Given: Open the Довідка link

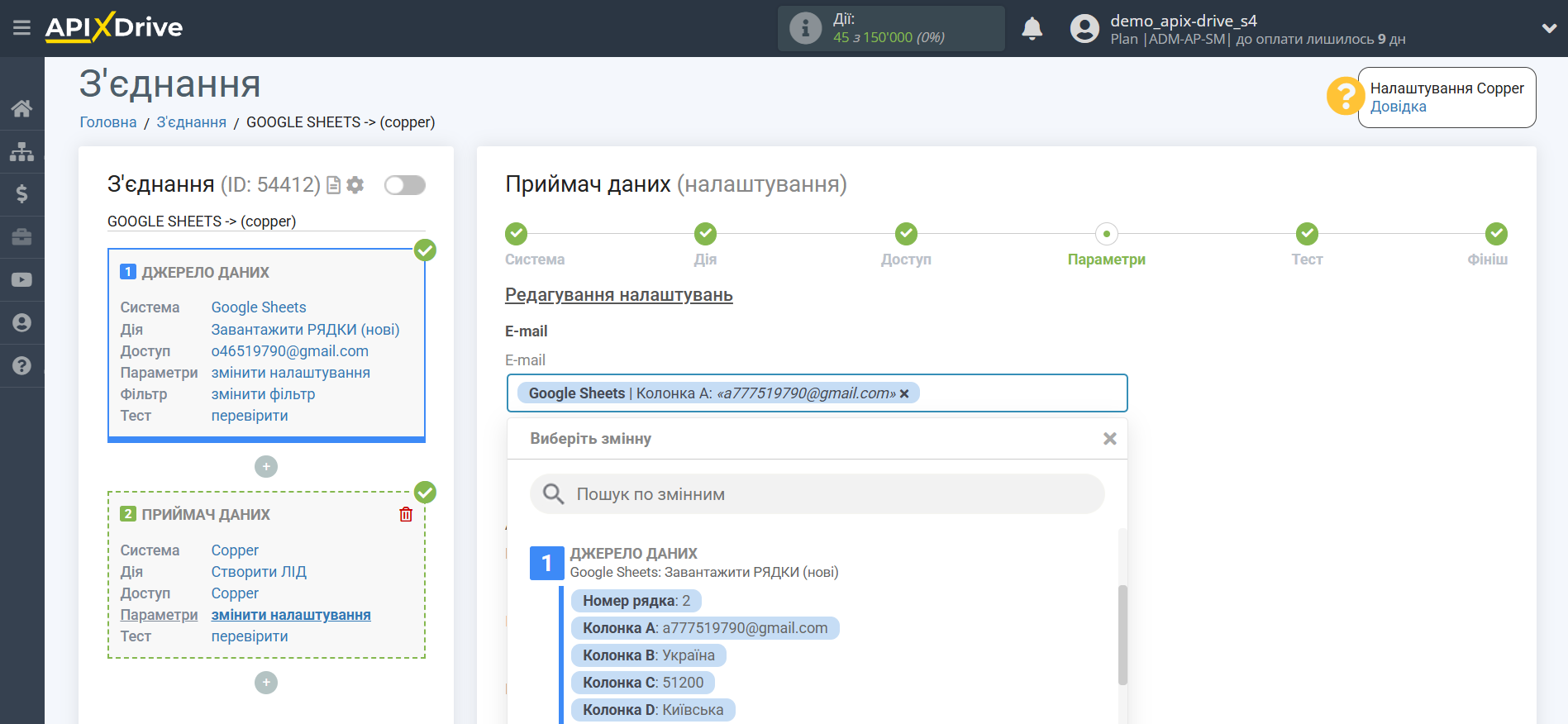Looking at the screenshot, I should (1398, 107).
